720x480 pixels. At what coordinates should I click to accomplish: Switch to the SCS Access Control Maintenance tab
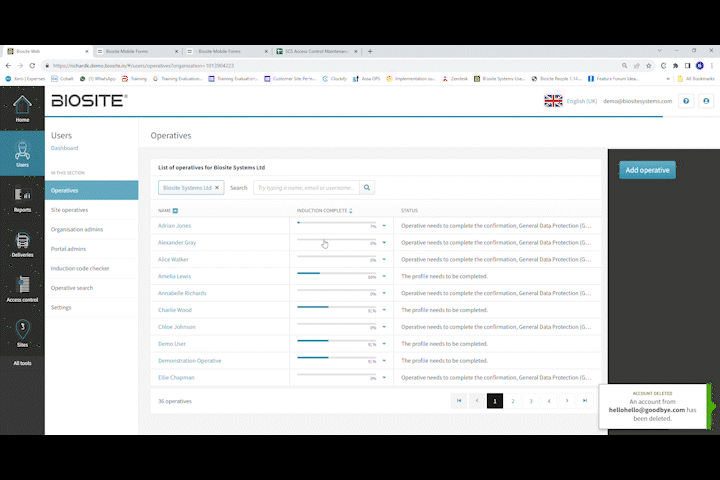pyautogui.click(x=316, y=51)
